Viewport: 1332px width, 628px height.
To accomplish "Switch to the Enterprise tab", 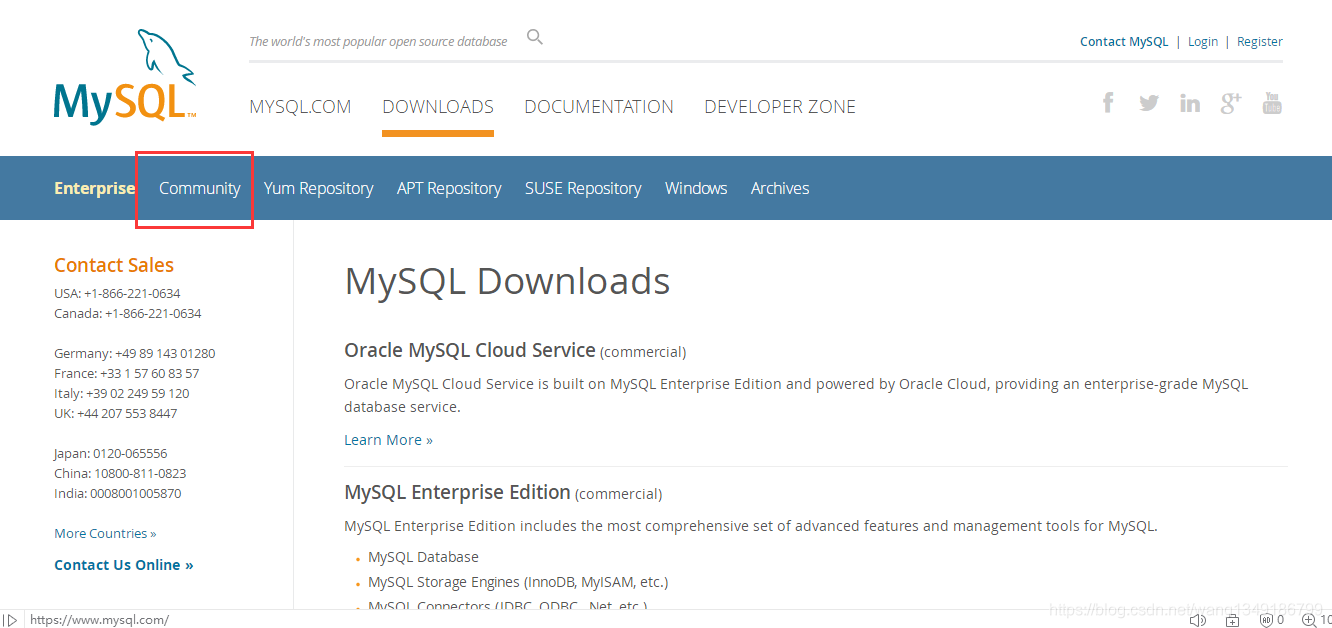I will coord(94,188).
